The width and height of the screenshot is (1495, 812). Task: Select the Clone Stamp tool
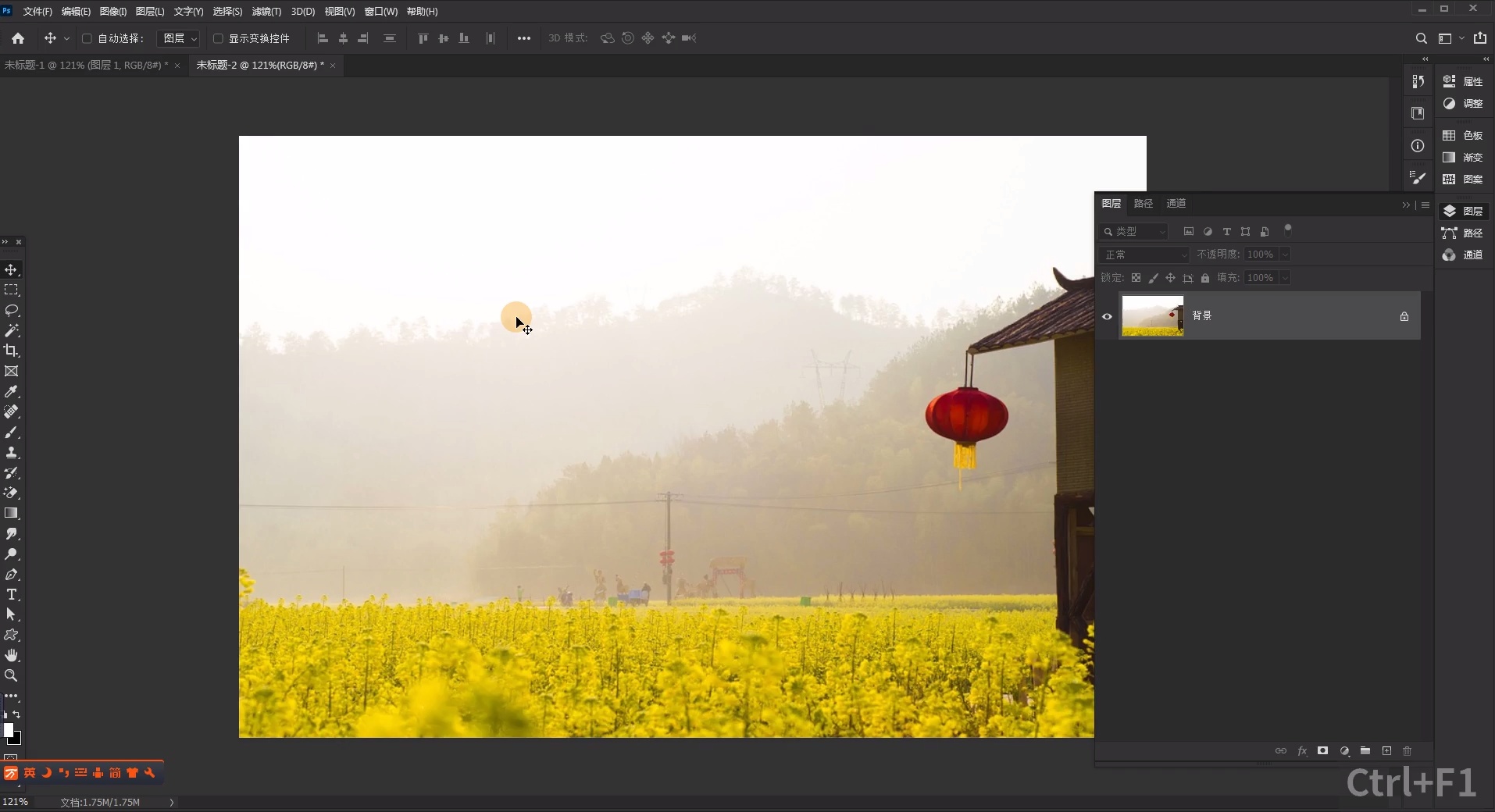coord(11,452)
